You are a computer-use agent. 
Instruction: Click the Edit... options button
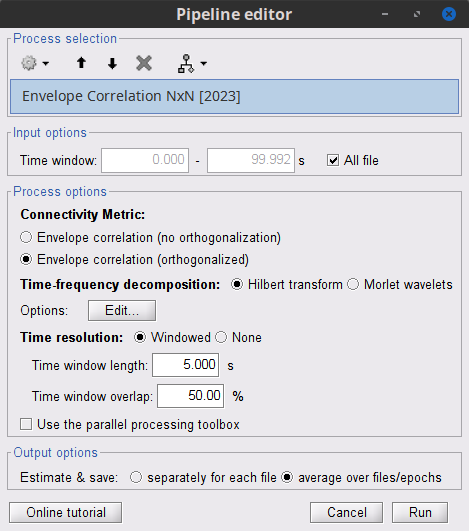coord(122,310)
